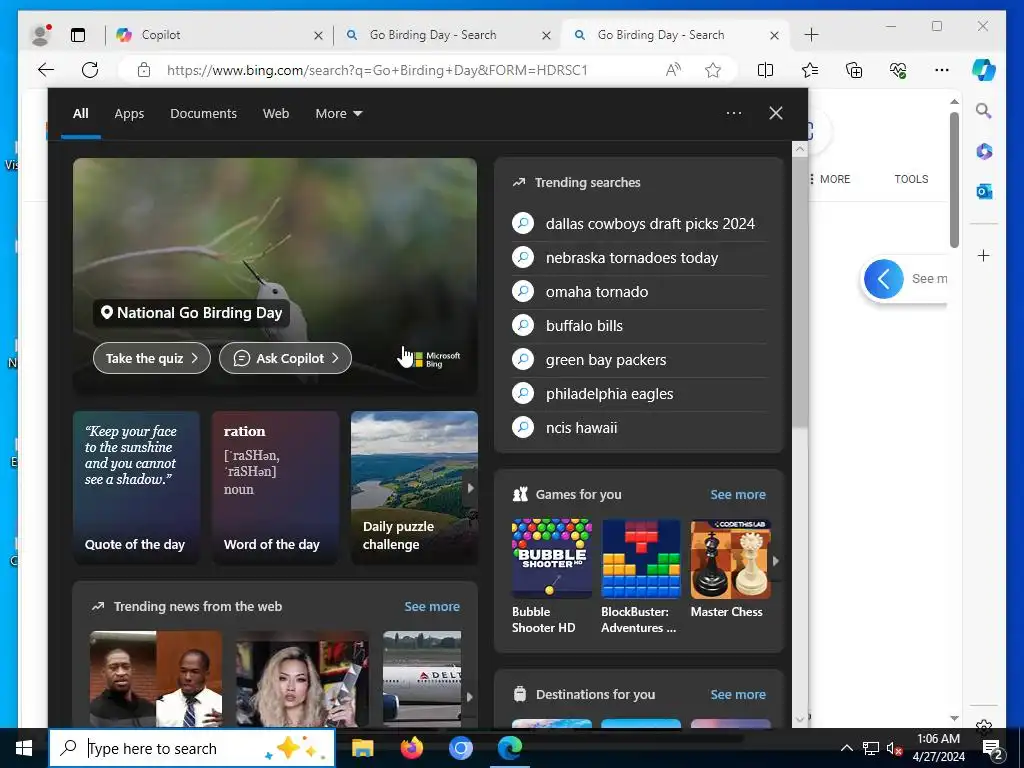Viewport: 1024px width, 768px height.
Task: Expand the More dropdown in search panel
Action: (339, 114)
